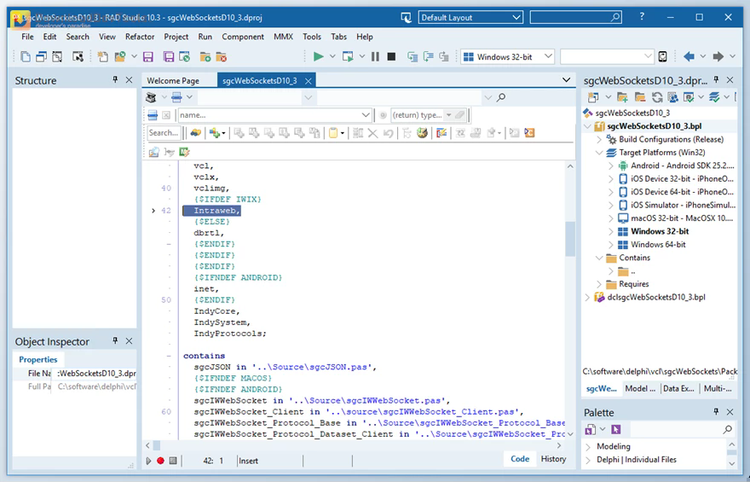Select Android - Android SDK platform item

coord(681,166)
